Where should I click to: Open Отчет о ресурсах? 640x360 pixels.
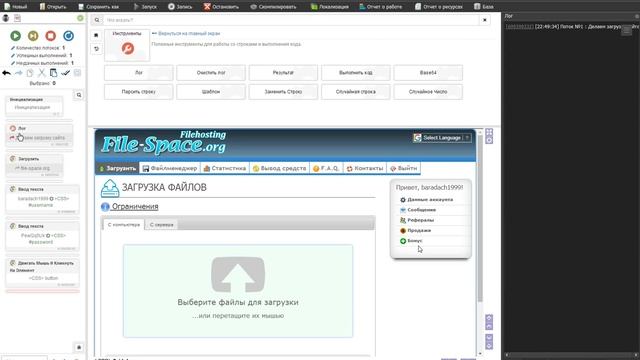(439, 7)
